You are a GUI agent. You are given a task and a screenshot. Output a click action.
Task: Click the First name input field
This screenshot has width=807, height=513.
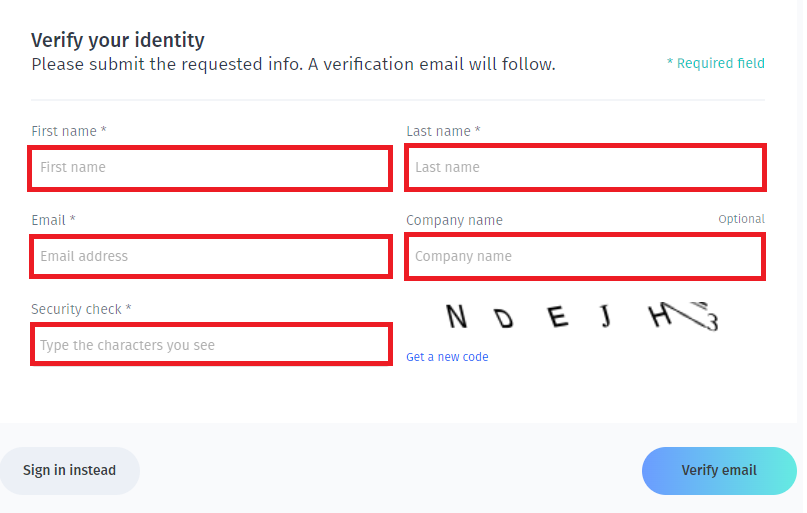coord(210,168)
